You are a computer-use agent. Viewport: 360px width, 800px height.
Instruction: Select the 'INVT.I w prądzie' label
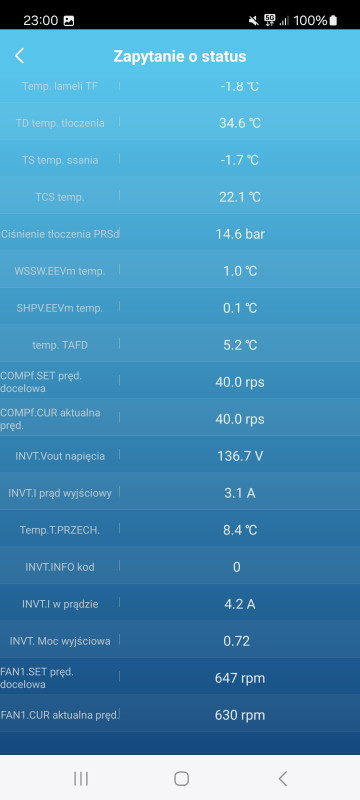(x=60, y=604)
